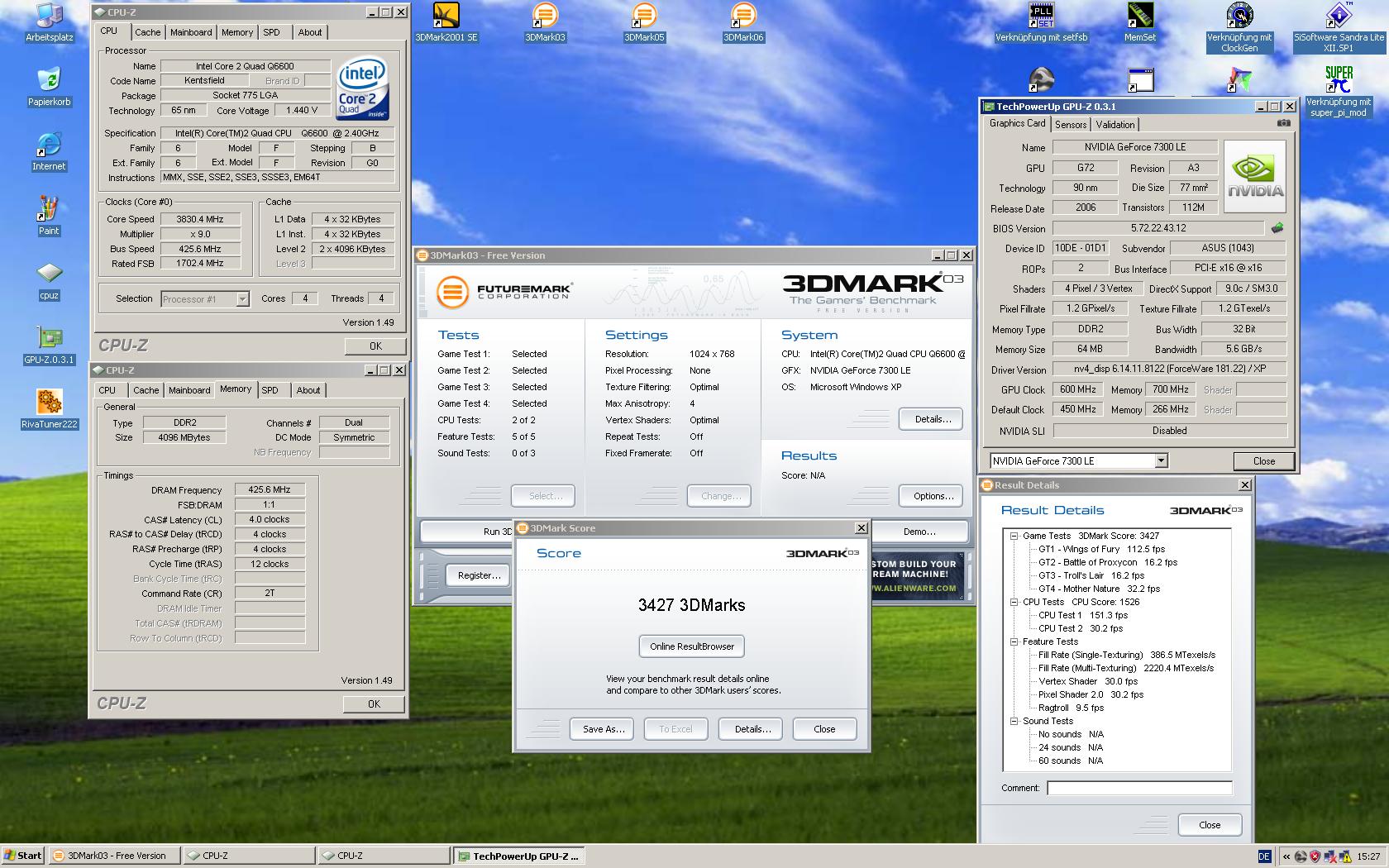Click OK in the lower CPU-Z Memory window
1389x868 pixels.
click(374, 704)
